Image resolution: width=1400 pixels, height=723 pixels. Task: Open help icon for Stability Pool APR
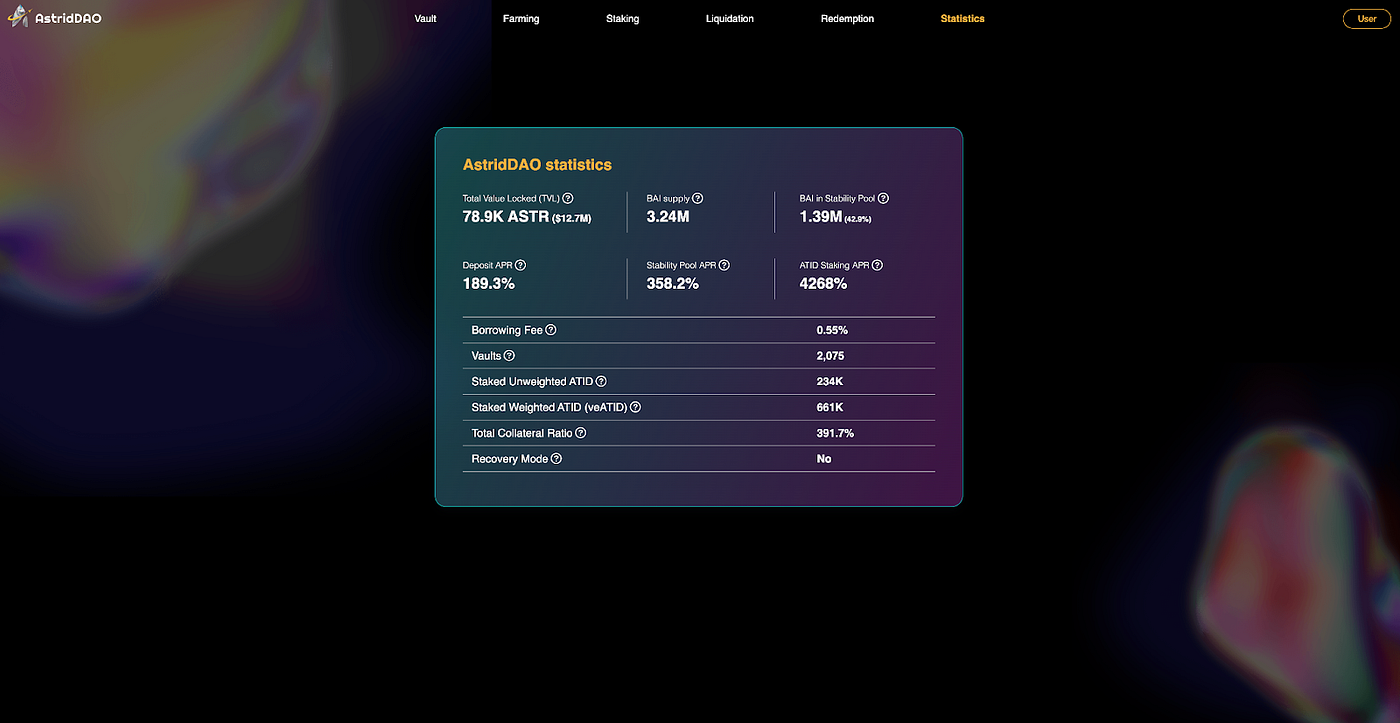click(x=724, y=265)
